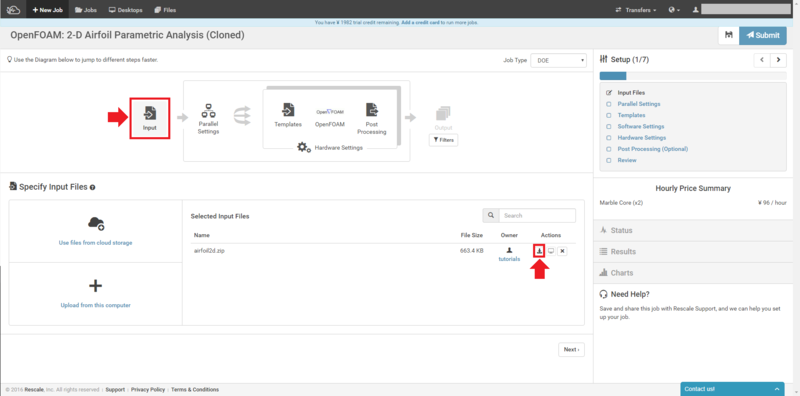Expand the Contact us! chat widget

[x=733, y=389]
